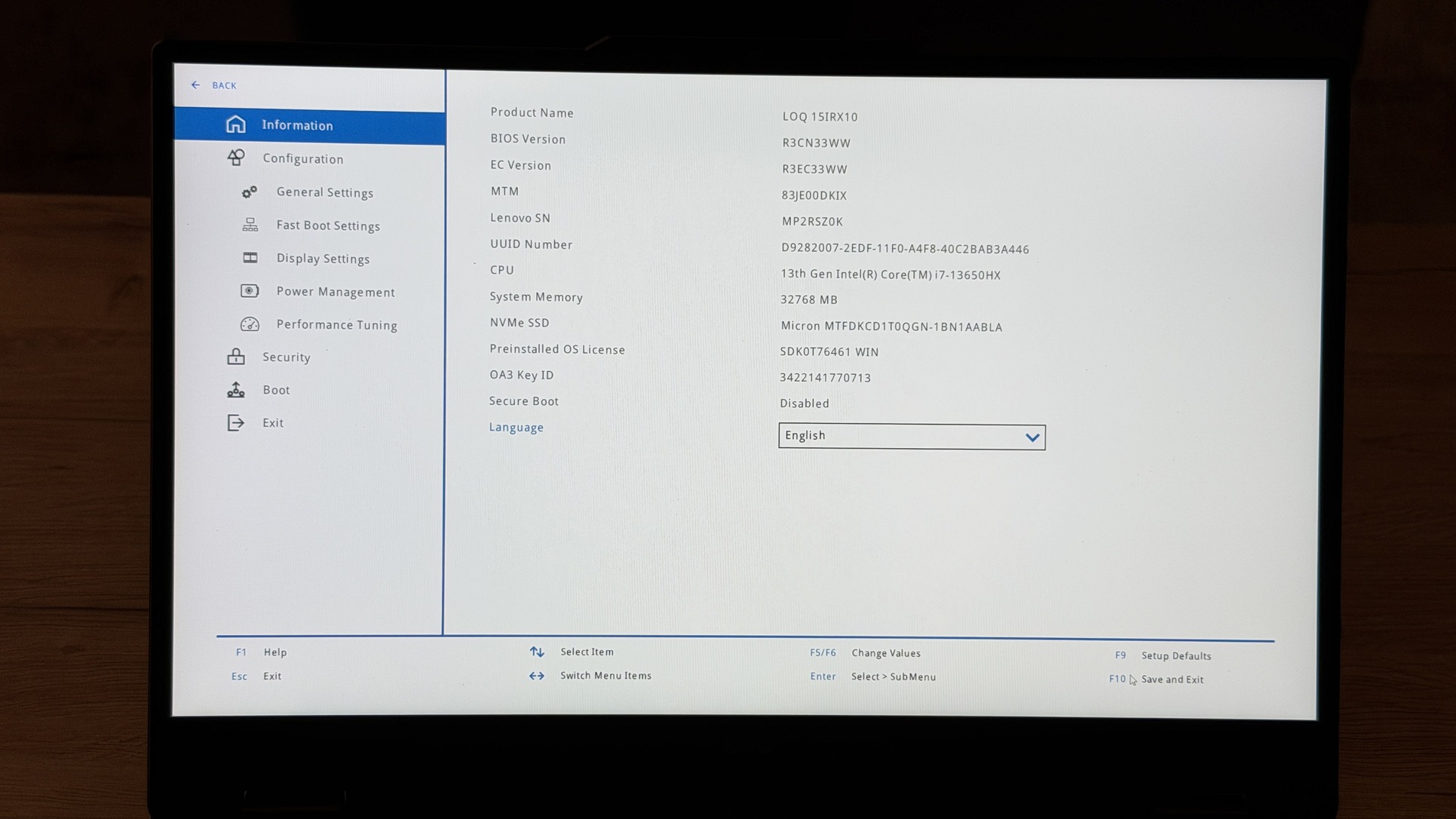Click the back arrow icon
1456x819 pixels.
196,85
